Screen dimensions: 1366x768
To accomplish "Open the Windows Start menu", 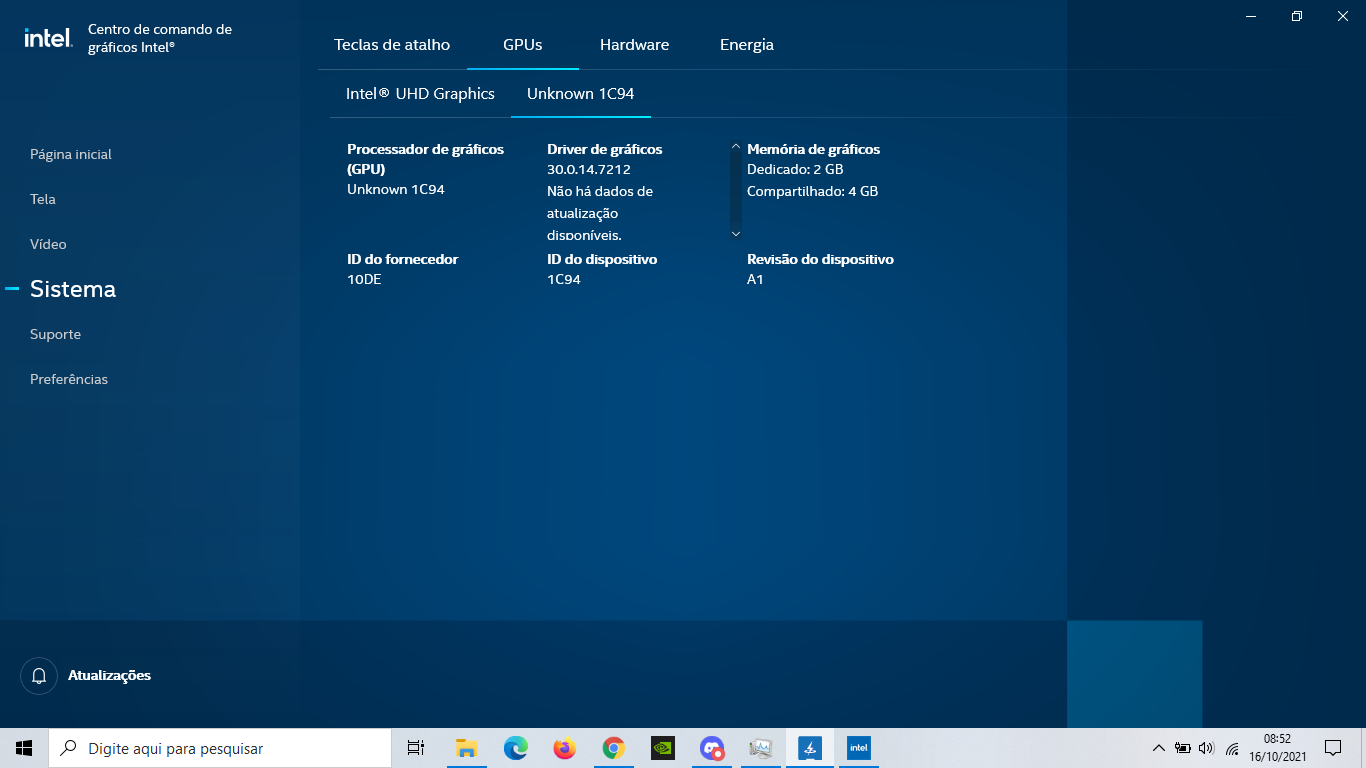I will (24, 748).
